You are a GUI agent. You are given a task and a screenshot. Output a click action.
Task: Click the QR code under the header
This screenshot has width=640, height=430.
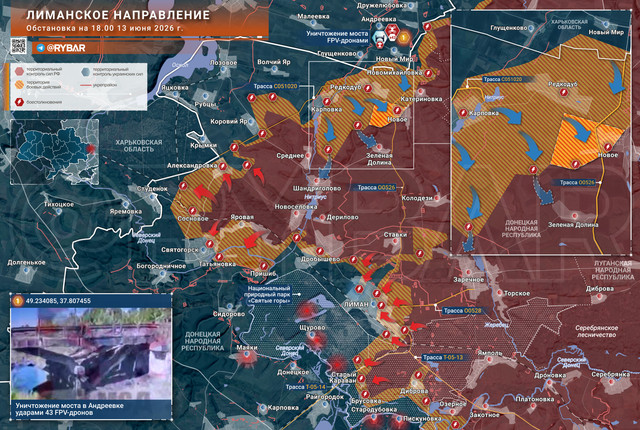pos(18,46)
